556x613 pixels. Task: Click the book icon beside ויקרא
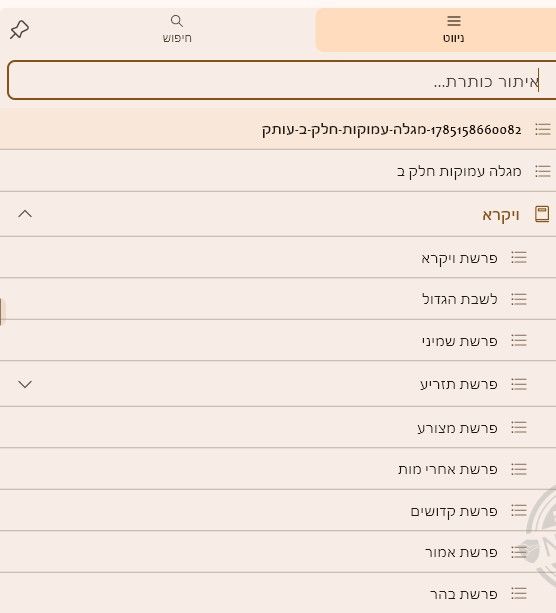tap(542, 214)
